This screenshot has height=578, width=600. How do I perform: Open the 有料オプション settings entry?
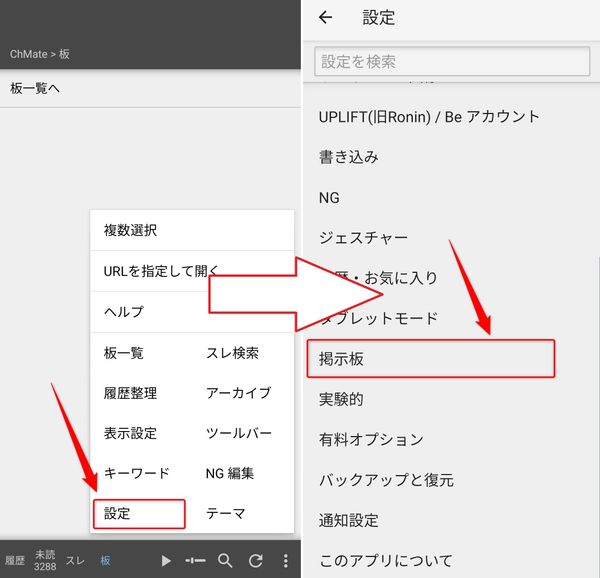(371, 440)
